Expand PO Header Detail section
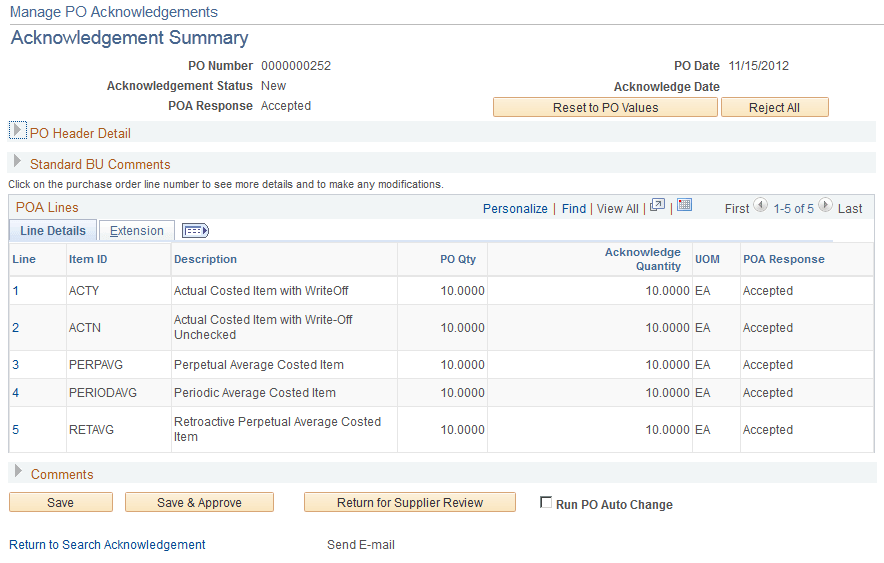Image resolution: width=884 pixels, height=563 pixels. [x=17, y=130]
